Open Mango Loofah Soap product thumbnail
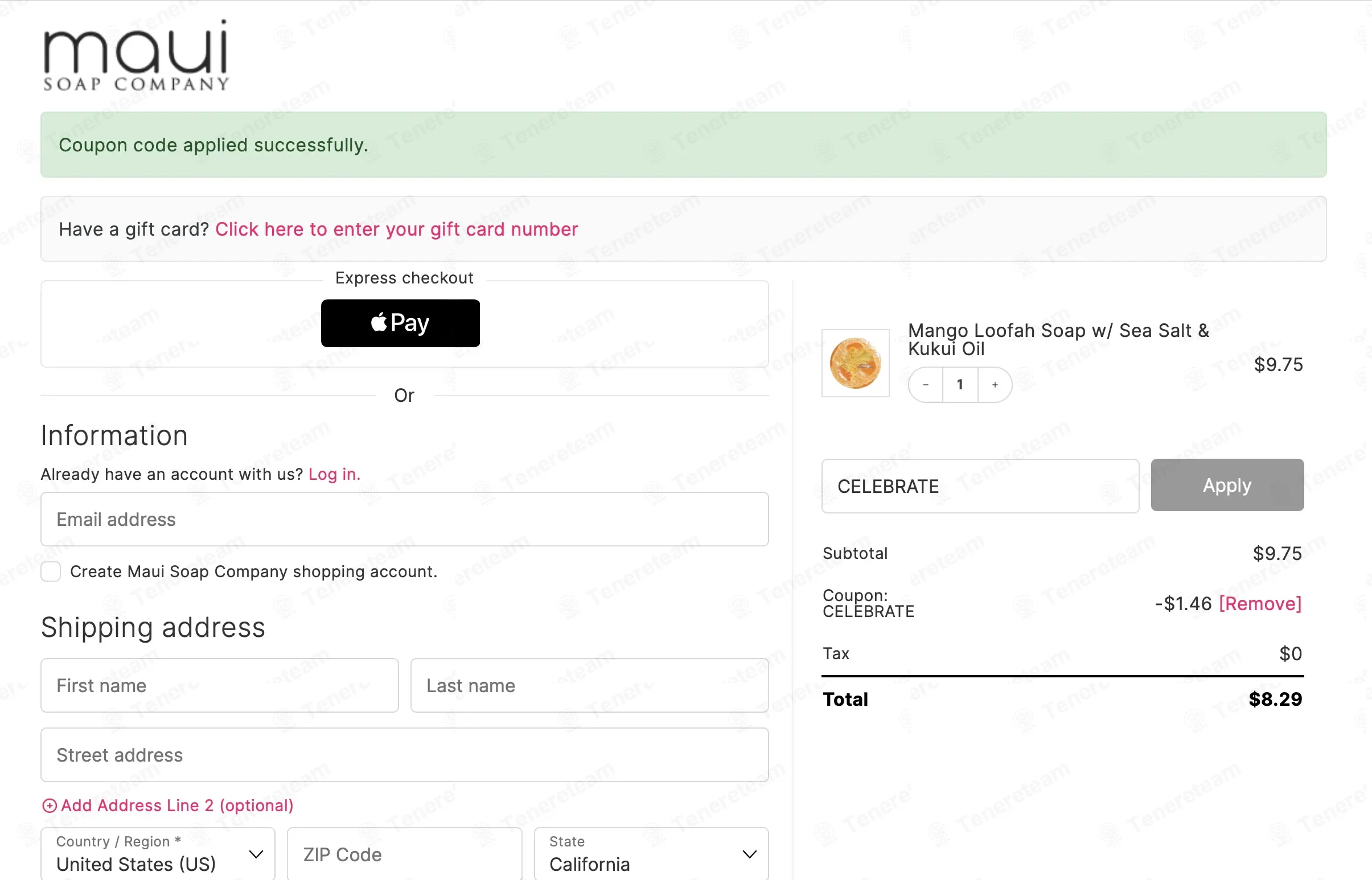The image size is (1372, 880). [856, 363]
